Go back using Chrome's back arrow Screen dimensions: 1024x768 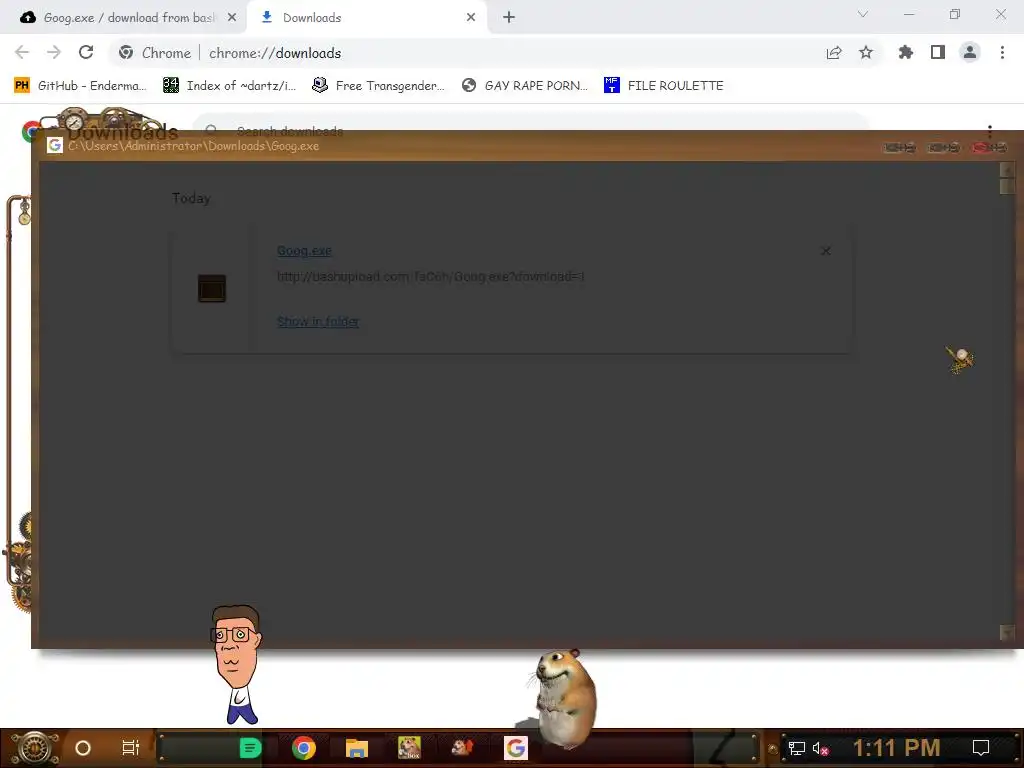[x=22, y=53]
